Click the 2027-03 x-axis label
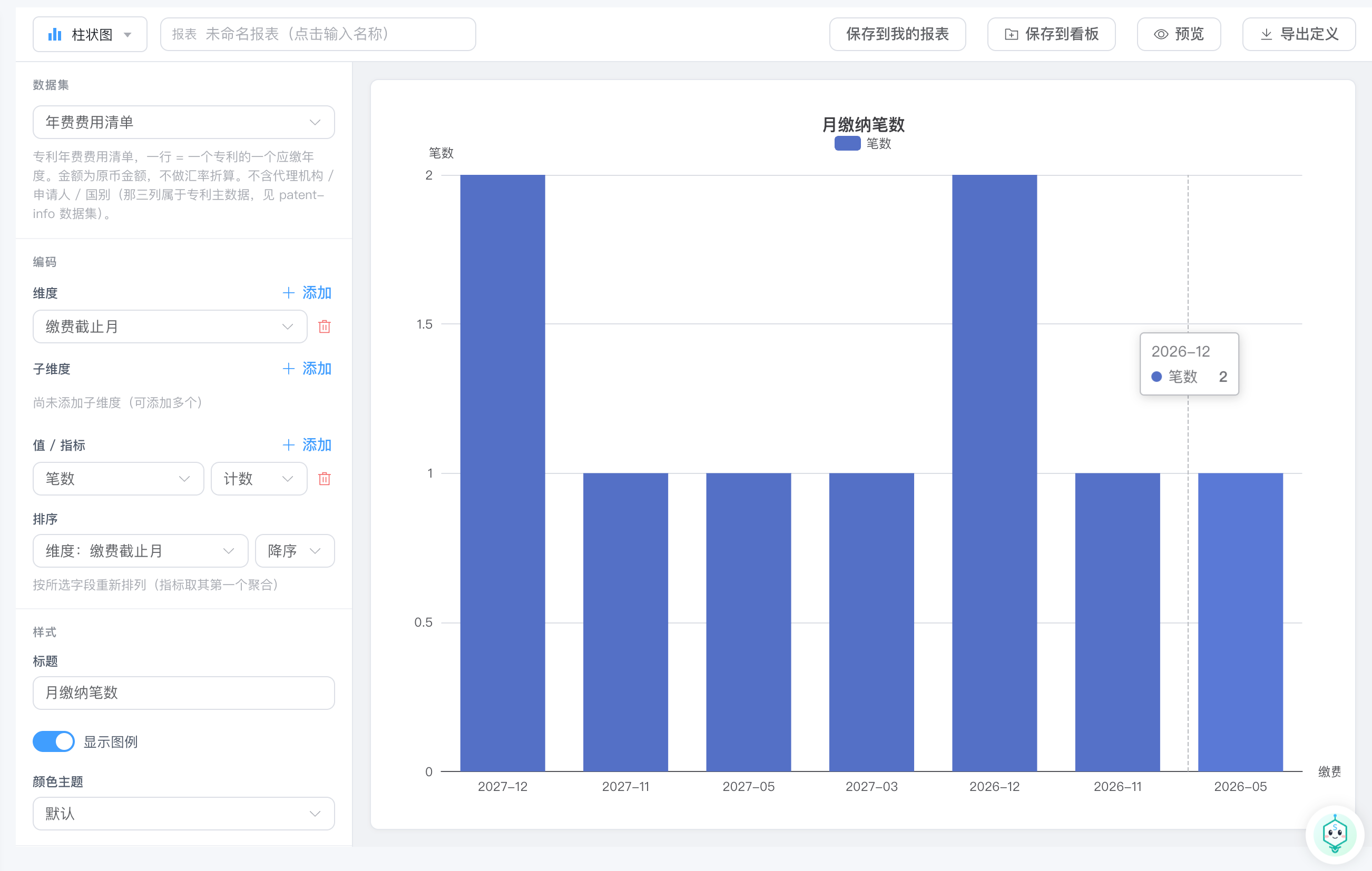 point(872,786)
